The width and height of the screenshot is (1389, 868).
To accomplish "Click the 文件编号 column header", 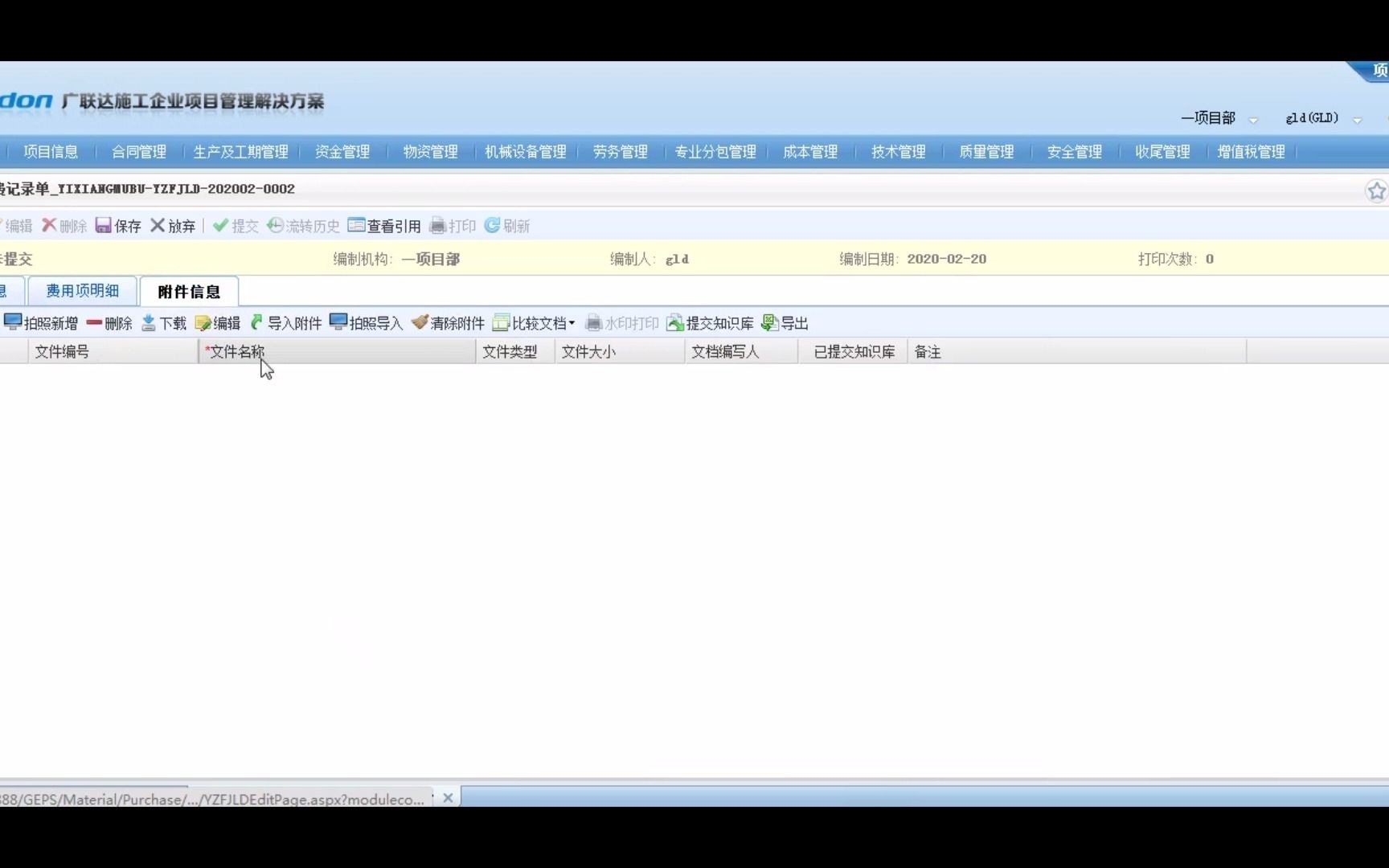I will coord(113,352).
